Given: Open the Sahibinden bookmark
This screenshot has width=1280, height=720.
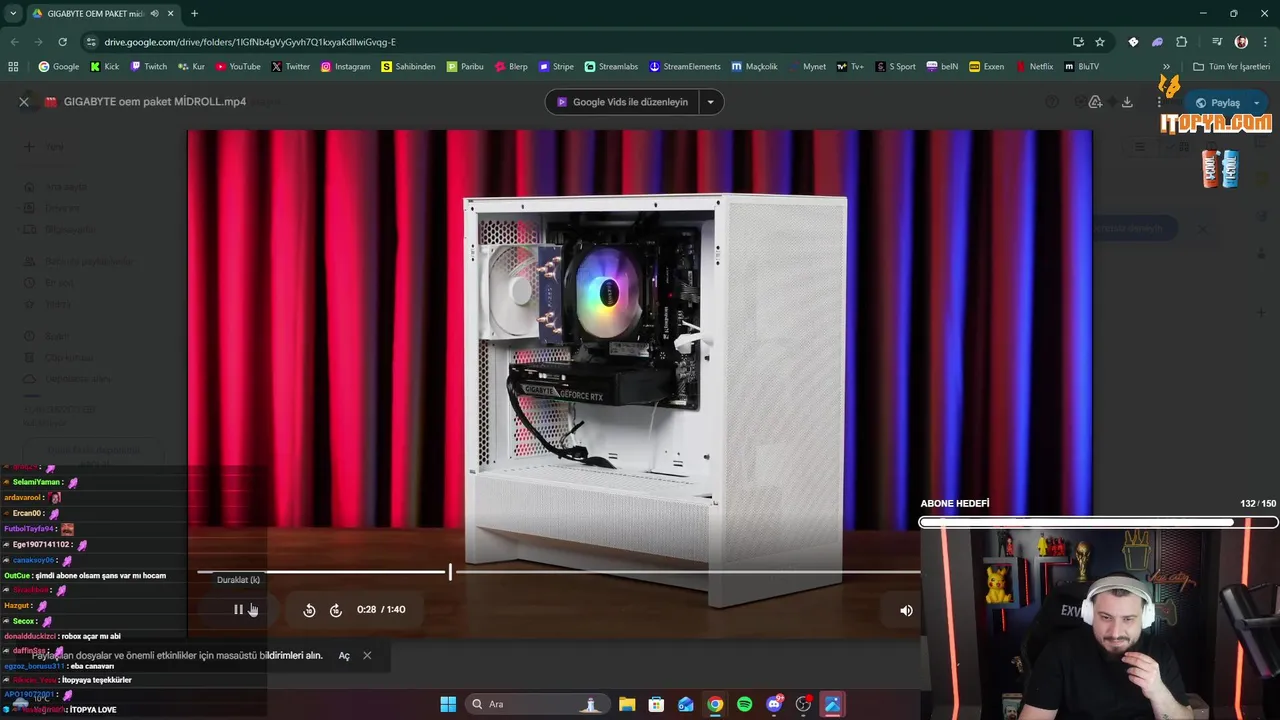Looking at the screenshot, I should tap(409, 67).
